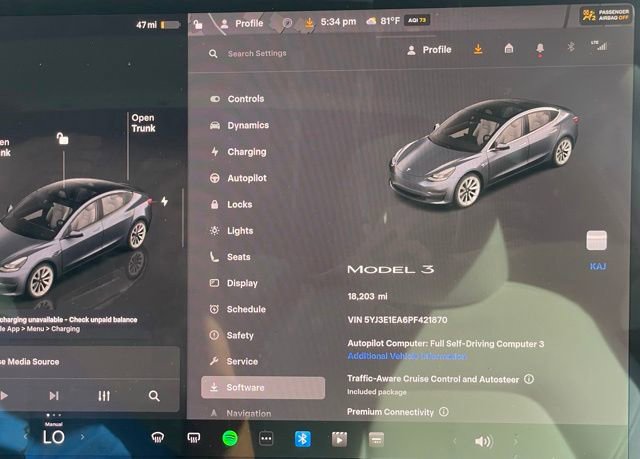Tap battery 47 mi indicator
The width and height of the screenshot is (640, 459).
(x=158, y=25)
